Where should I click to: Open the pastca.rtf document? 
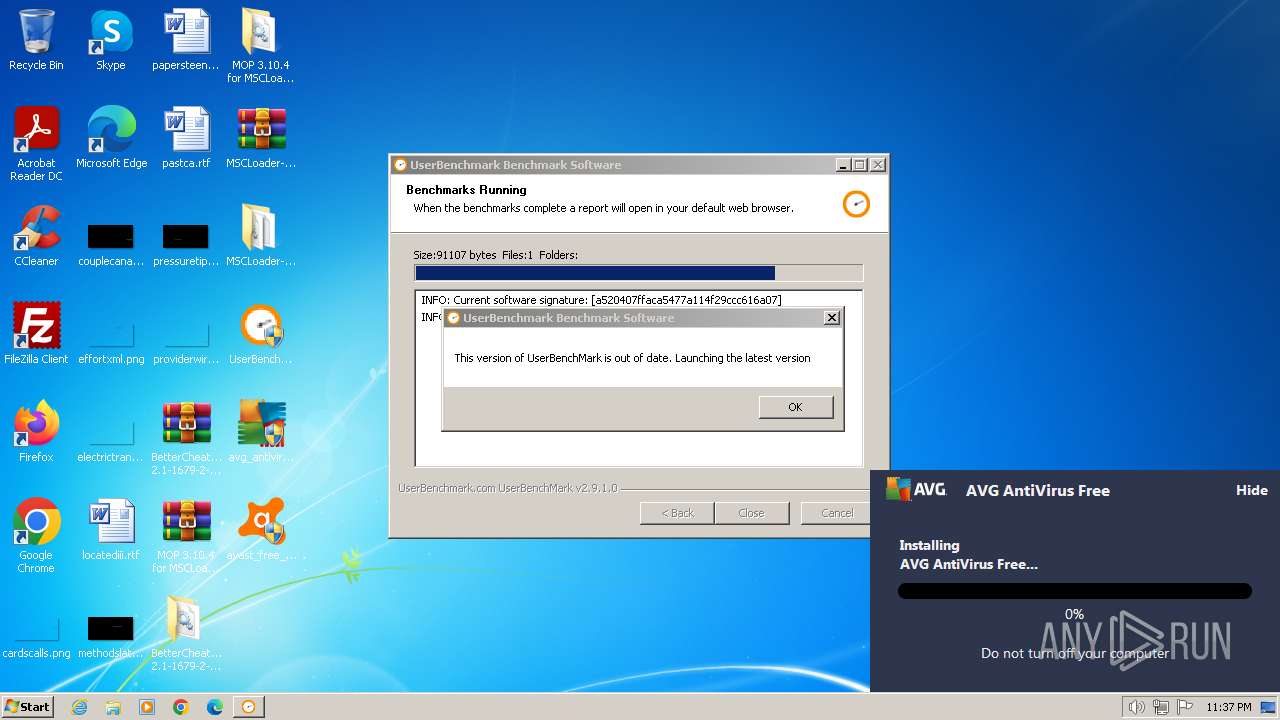[186, 138]
